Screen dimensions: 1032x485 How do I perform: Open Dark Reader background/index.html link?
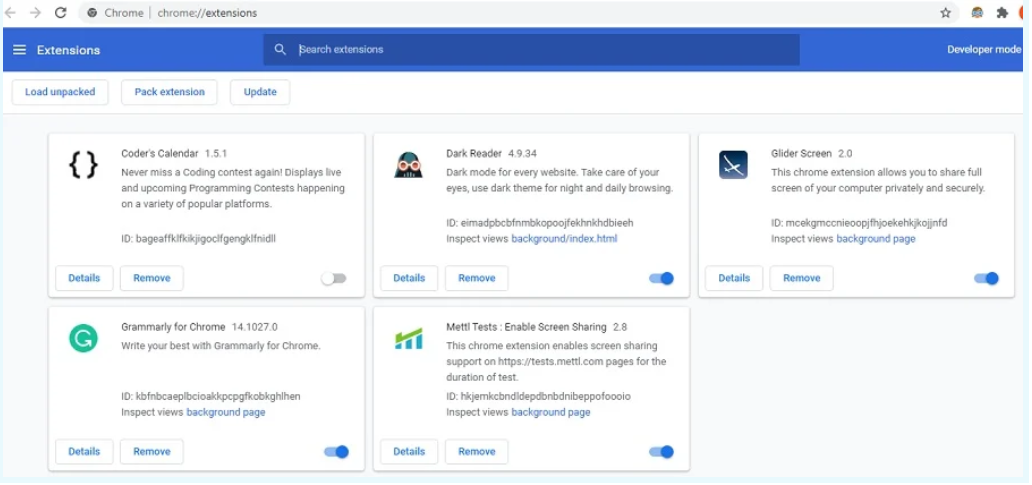[564, 239]
